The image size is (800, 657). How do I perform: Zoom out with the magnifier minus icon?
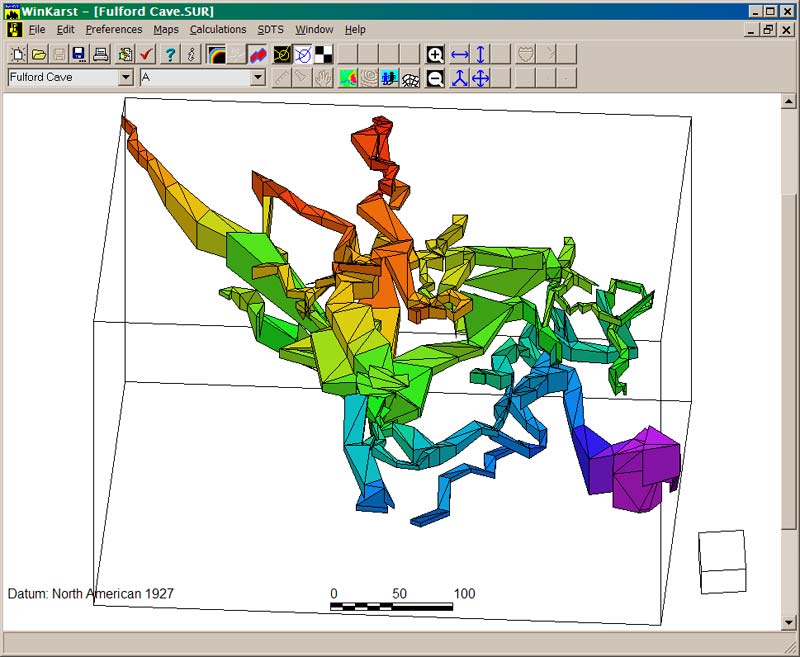tap(435, 79)
